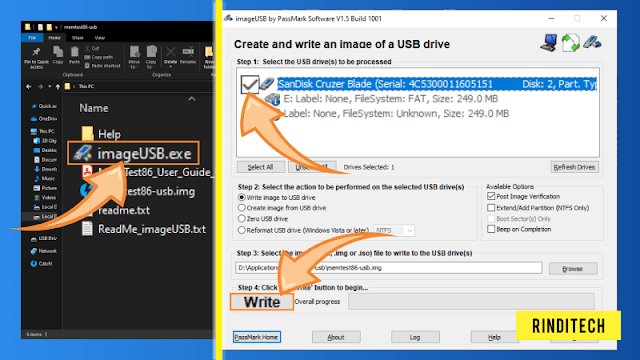
Task: Click the imageUSB title bar app icon
Action: [x=228, y=18]
